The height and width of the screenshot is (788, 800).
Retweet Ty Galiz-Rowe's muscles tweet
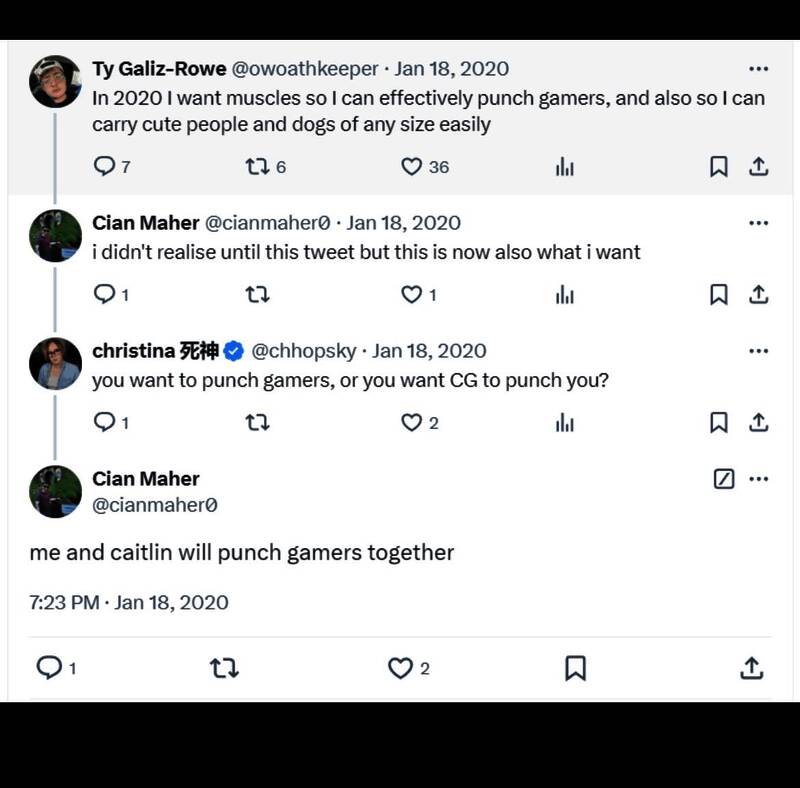(x=257, y=167)
